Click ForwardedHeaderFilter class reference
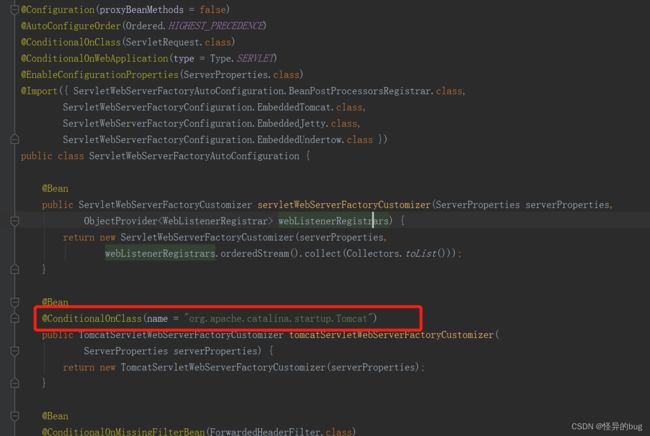 click(265, 431)
